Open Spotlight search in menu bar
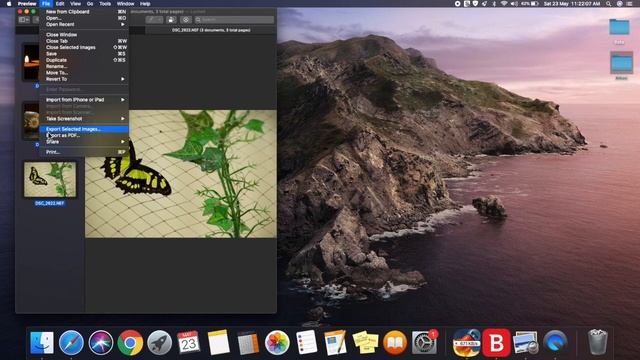This screenshot has height=360, width=640. (608, 4)
